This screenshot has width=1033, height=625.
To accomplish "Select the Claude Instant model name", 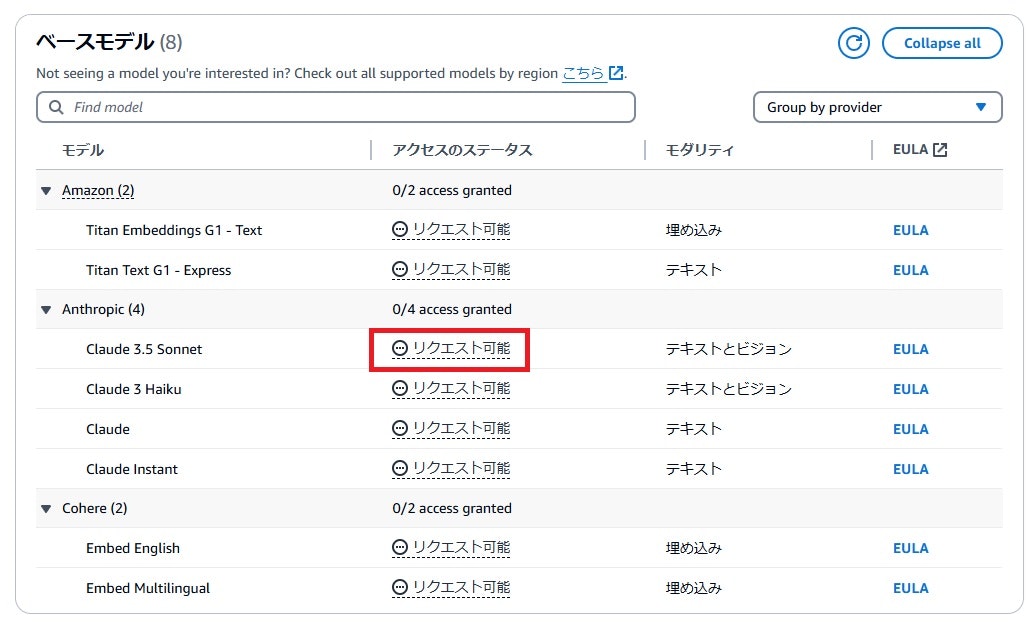I will pos(132,470).
